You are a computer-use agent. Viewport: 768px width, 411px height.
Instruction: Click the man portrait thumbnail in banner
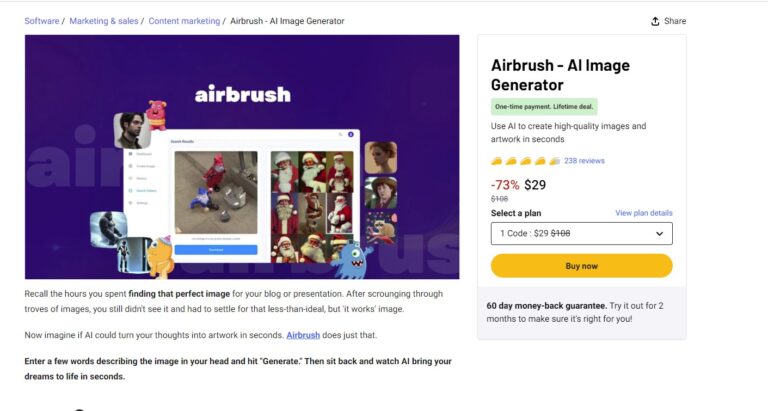click(x=130, y=130)
